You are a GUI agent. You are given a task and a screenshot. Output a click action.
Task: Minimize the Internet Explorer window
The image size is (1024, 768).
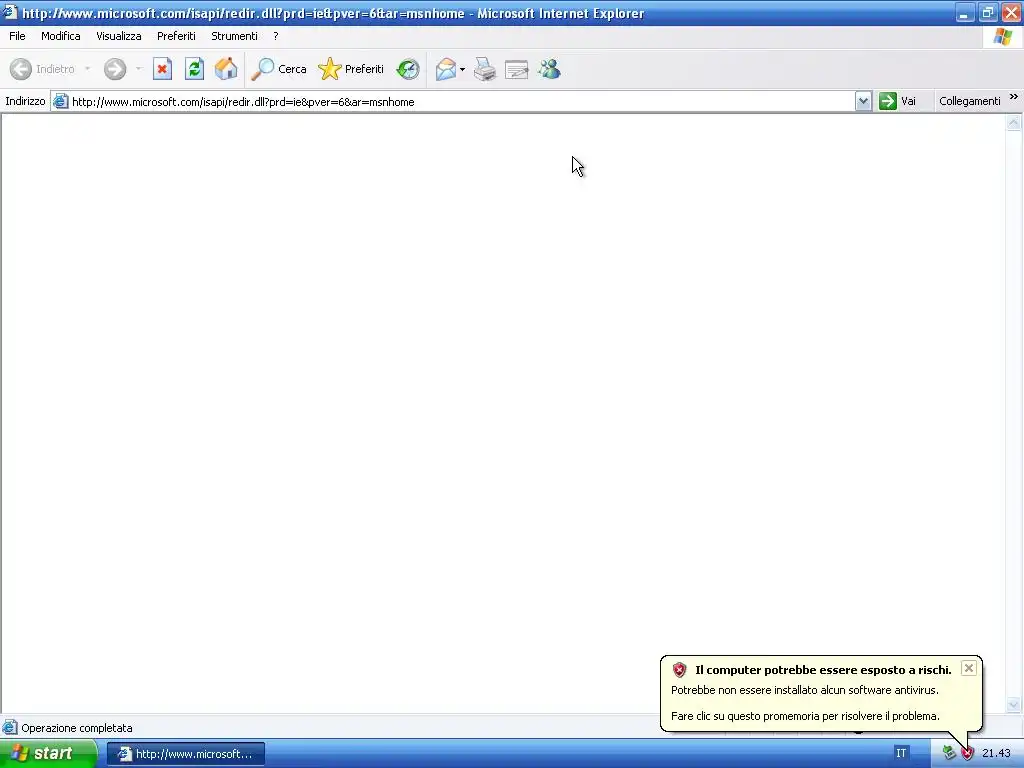(x=964, y=13)
